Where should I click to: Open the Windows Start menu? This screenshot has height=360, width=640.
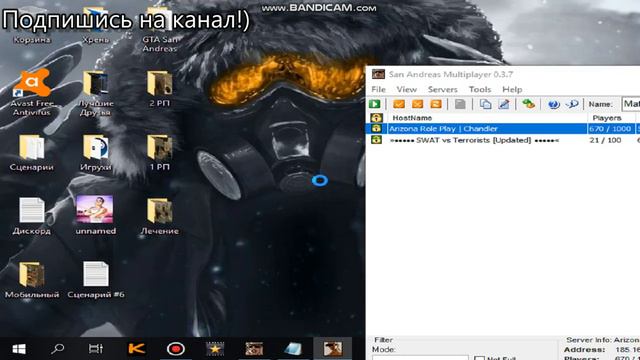click(19, 349)
